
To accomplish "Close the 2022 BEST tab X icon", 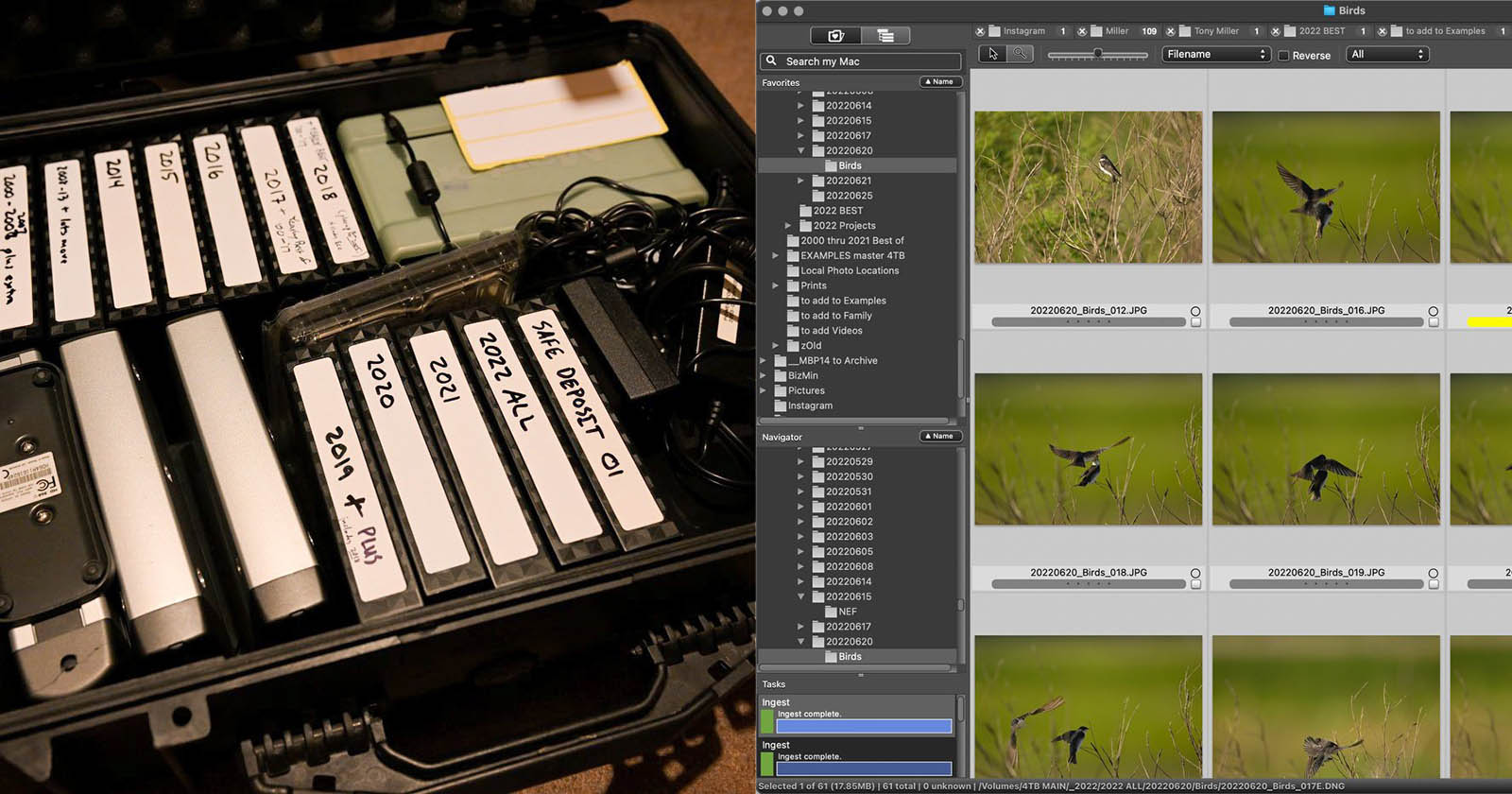I will [1276, 31].
